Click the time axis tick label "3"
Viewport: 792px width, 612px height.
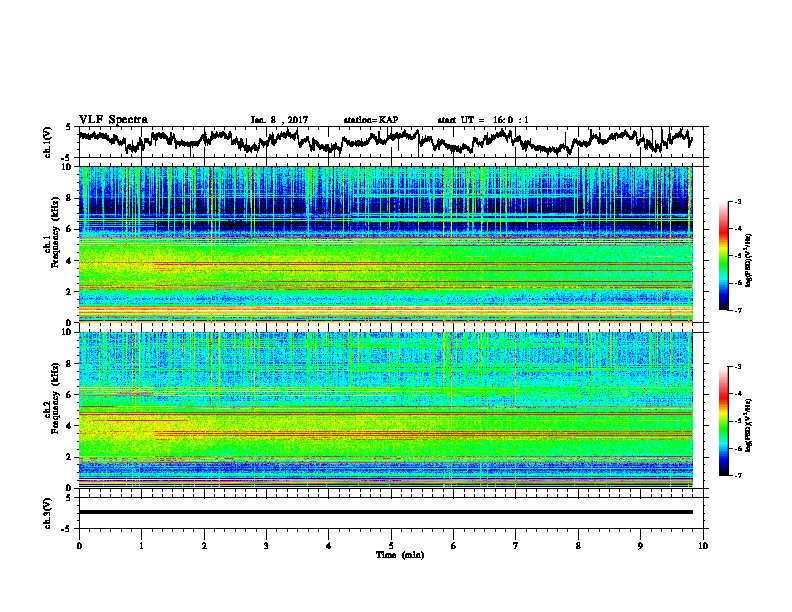[x=266, y=546]
